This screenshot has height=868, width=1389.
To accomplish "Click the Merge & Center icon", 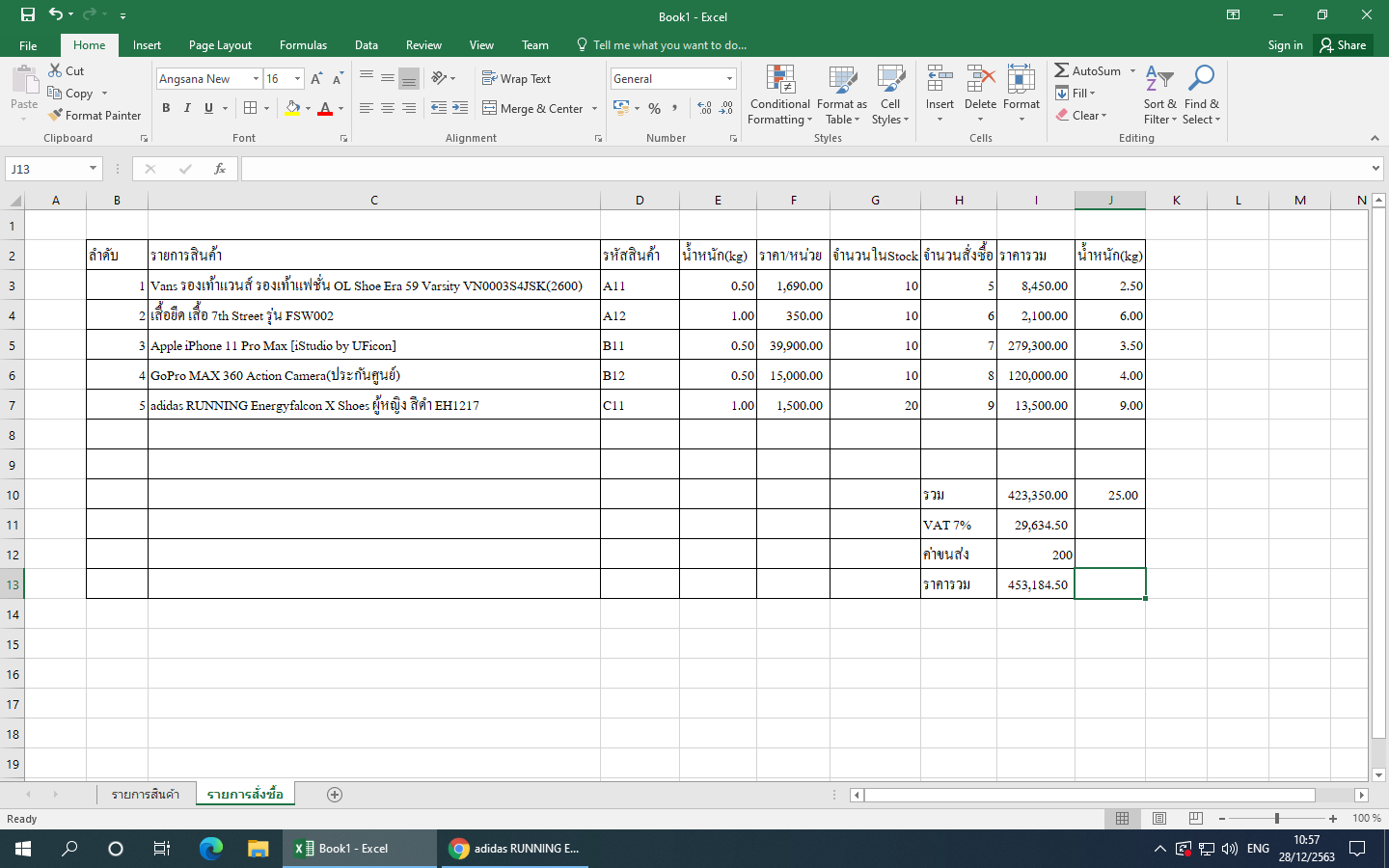I will coord(490,108).
